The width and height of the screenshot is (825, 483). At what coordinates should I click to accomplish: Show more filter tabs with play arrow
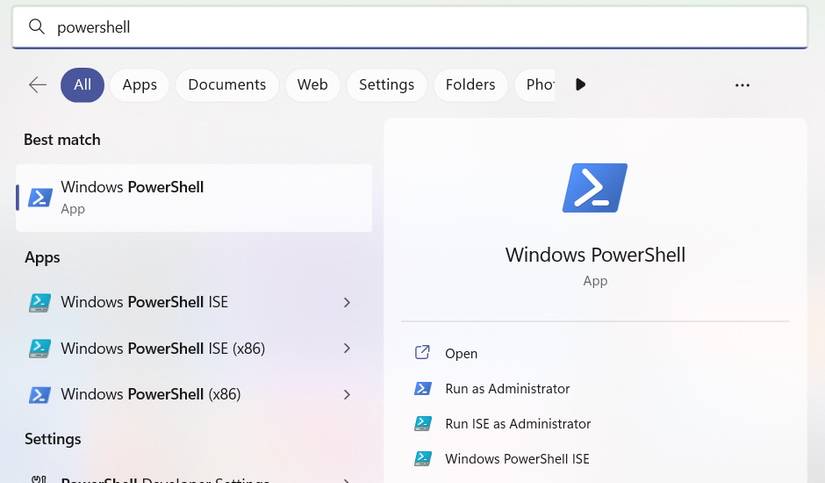[580, 84]
